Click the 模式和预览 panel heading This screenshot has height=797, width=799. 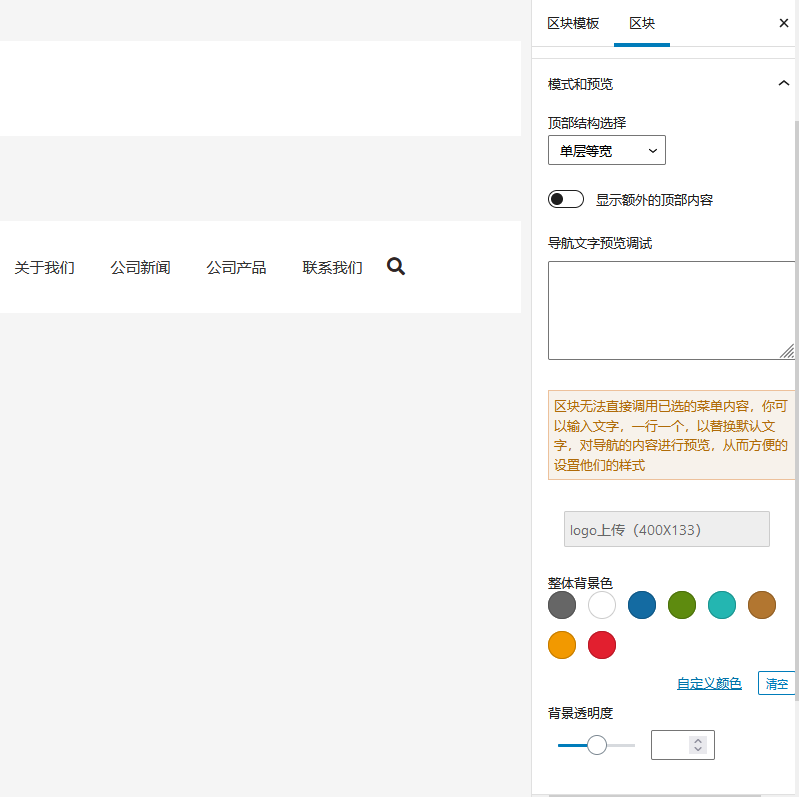coord(580,84)
